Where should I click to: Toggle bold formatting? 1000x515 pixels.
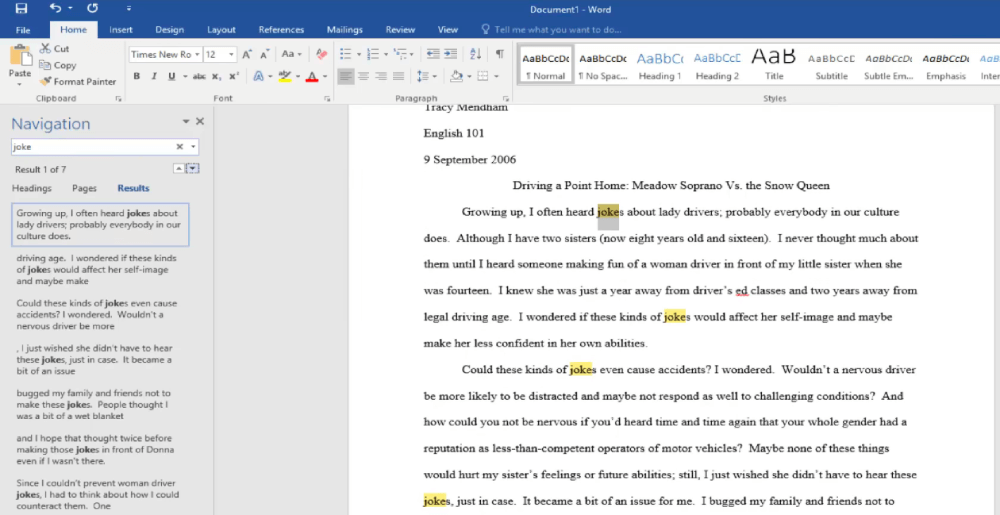[x=136, y=76]
